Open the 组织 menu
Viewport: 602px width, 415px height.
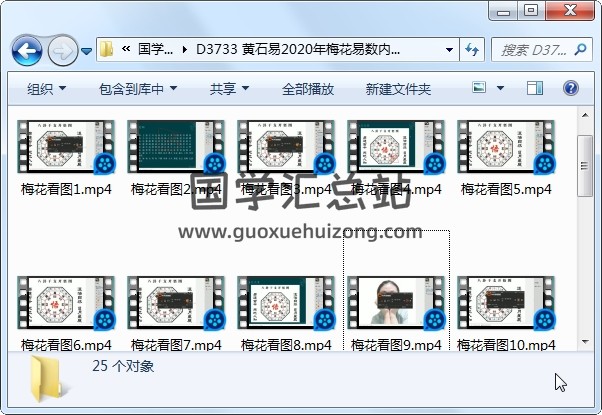click(46, 89)
